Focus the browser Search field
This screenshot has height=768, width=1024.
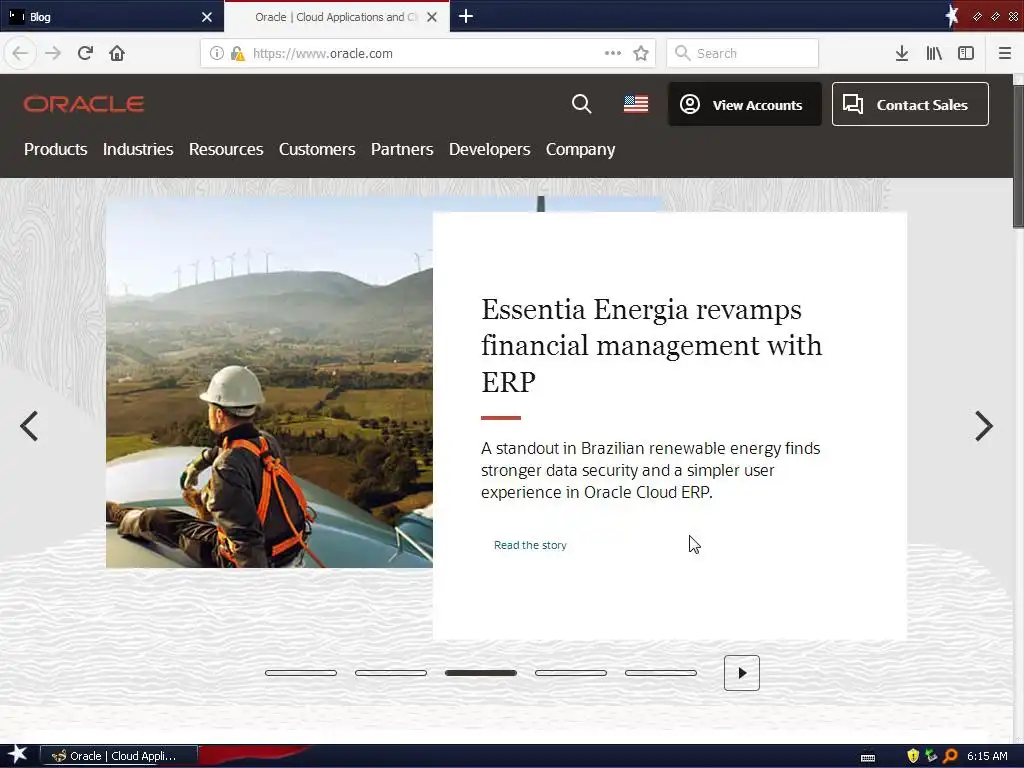click(743, 53)
